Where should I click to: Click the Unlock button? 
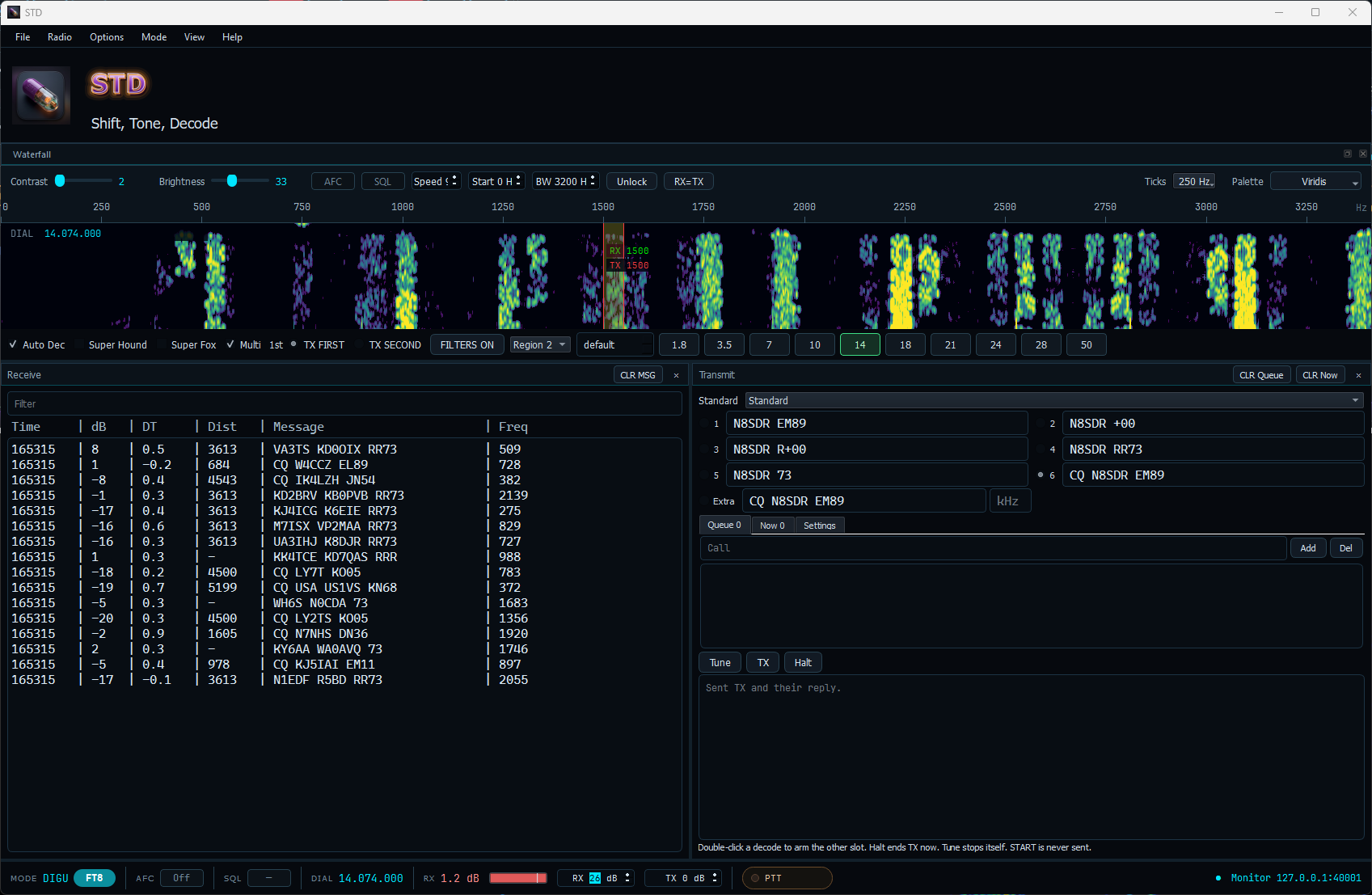point(631,182)
